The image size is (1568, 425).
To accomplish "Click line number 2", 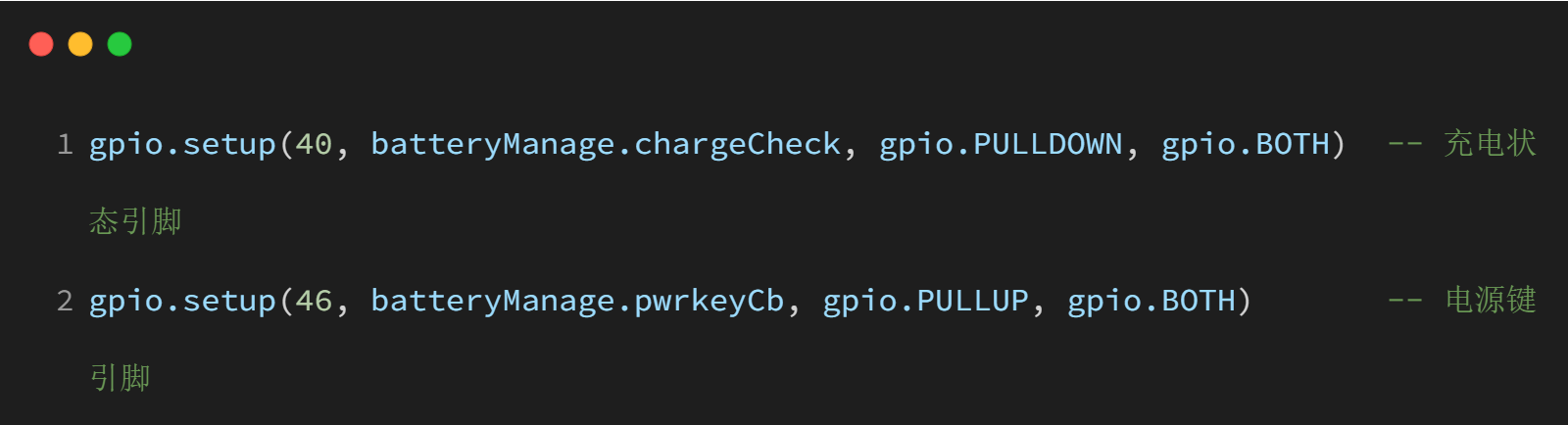I will tap(65, 301).
